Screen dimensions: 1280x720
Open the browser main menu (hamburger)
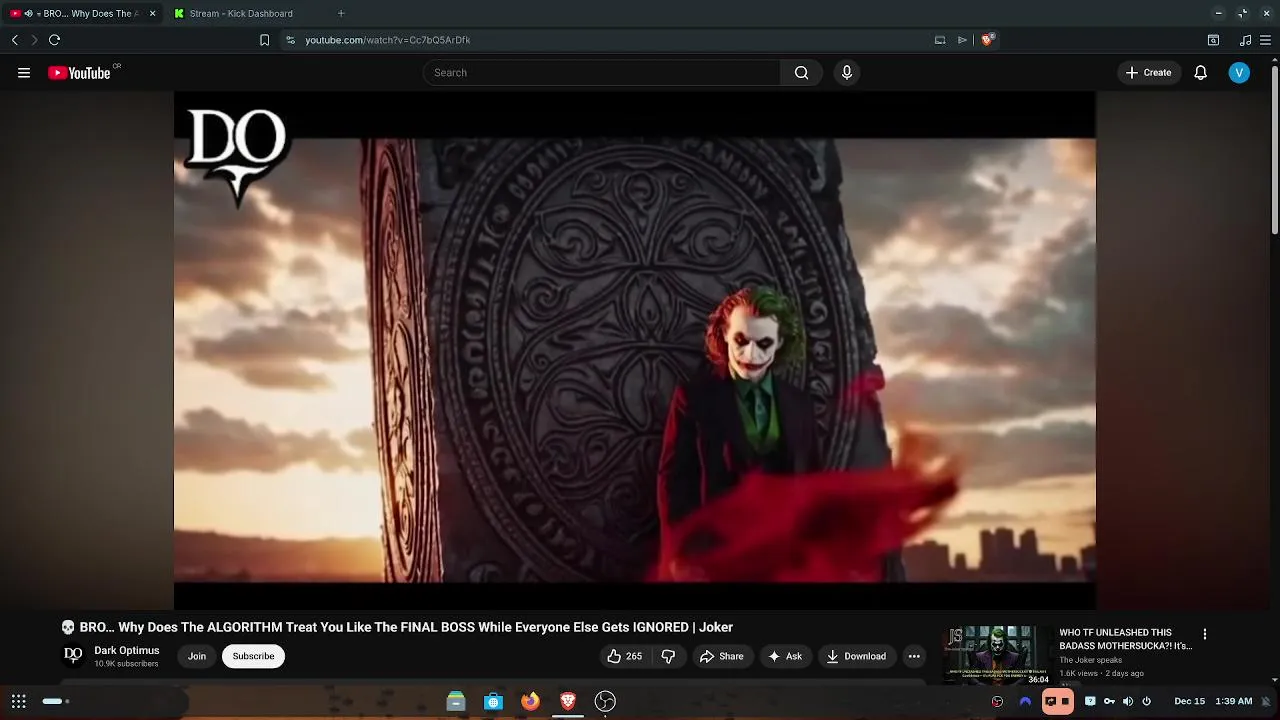coord(1266,40)
